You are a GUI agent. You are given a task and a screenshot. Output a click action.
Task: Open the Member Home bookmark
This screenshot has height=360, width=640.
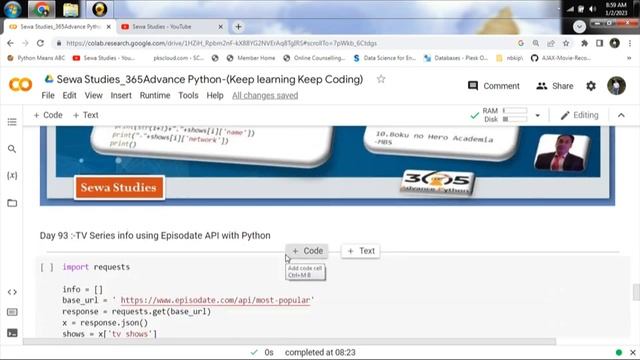[x=251, y=58]
